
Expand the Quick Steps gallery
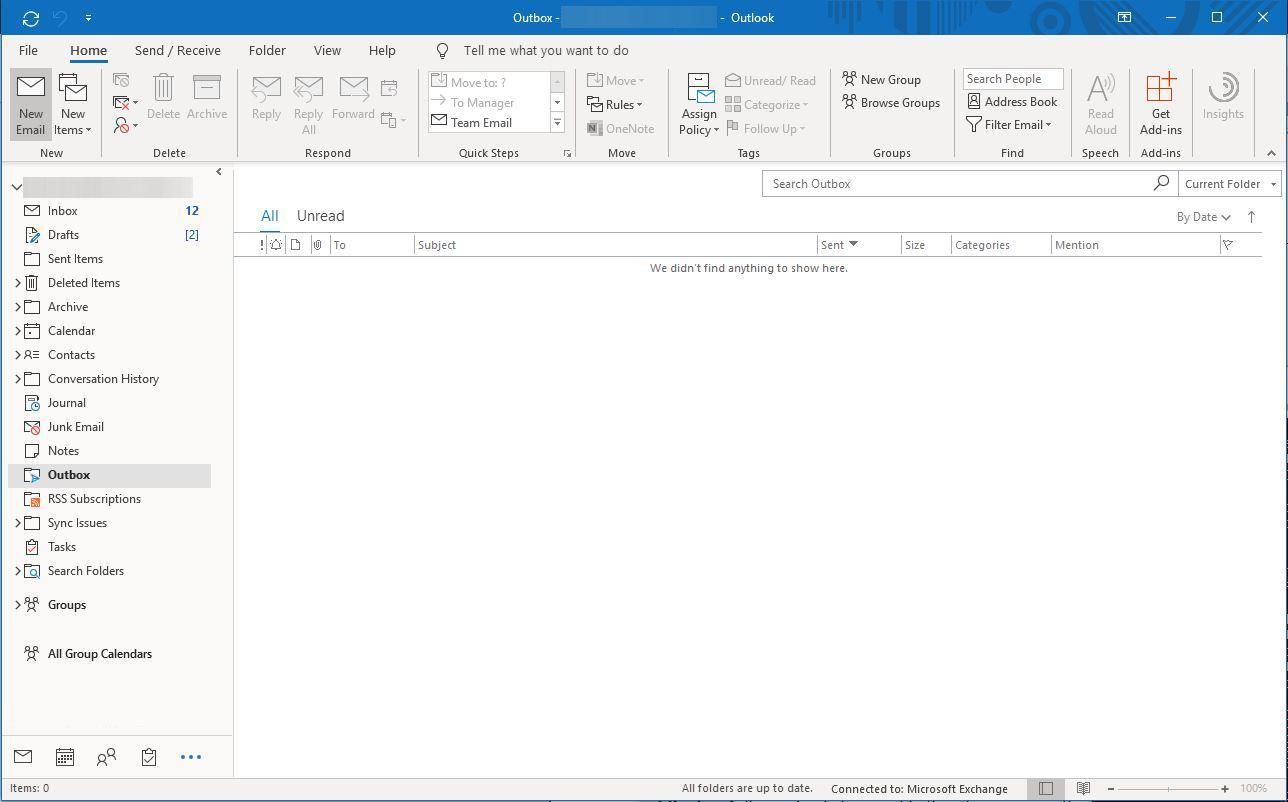coord(557,123)
